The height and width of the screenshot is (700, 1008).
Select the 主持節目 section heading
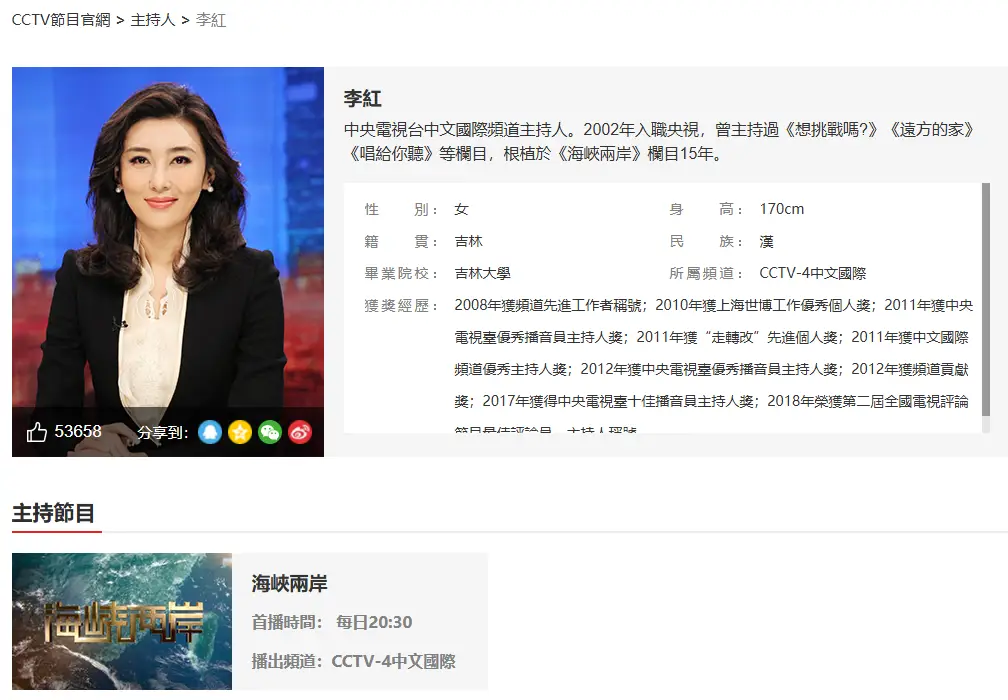[53, 513]
